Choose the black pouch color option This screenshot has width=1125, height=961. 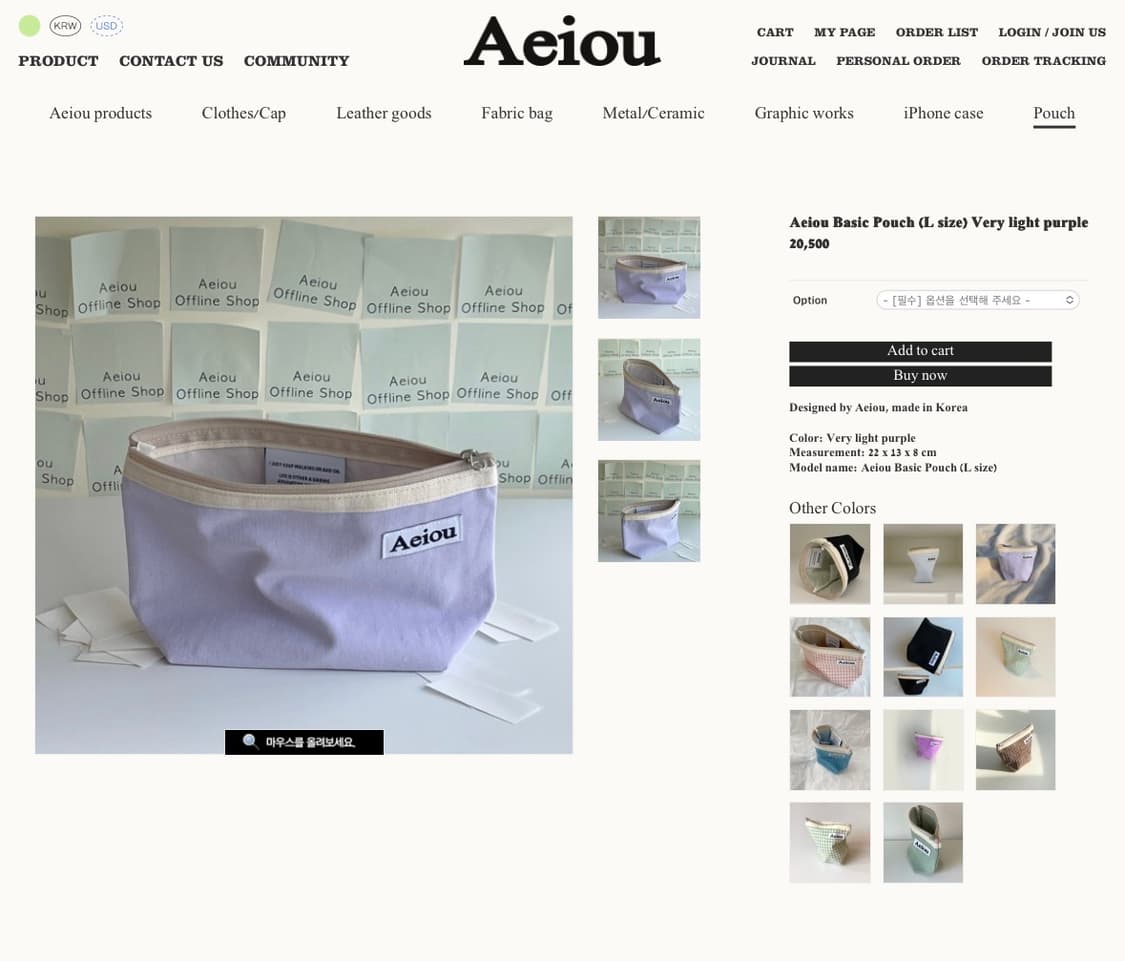830,563
